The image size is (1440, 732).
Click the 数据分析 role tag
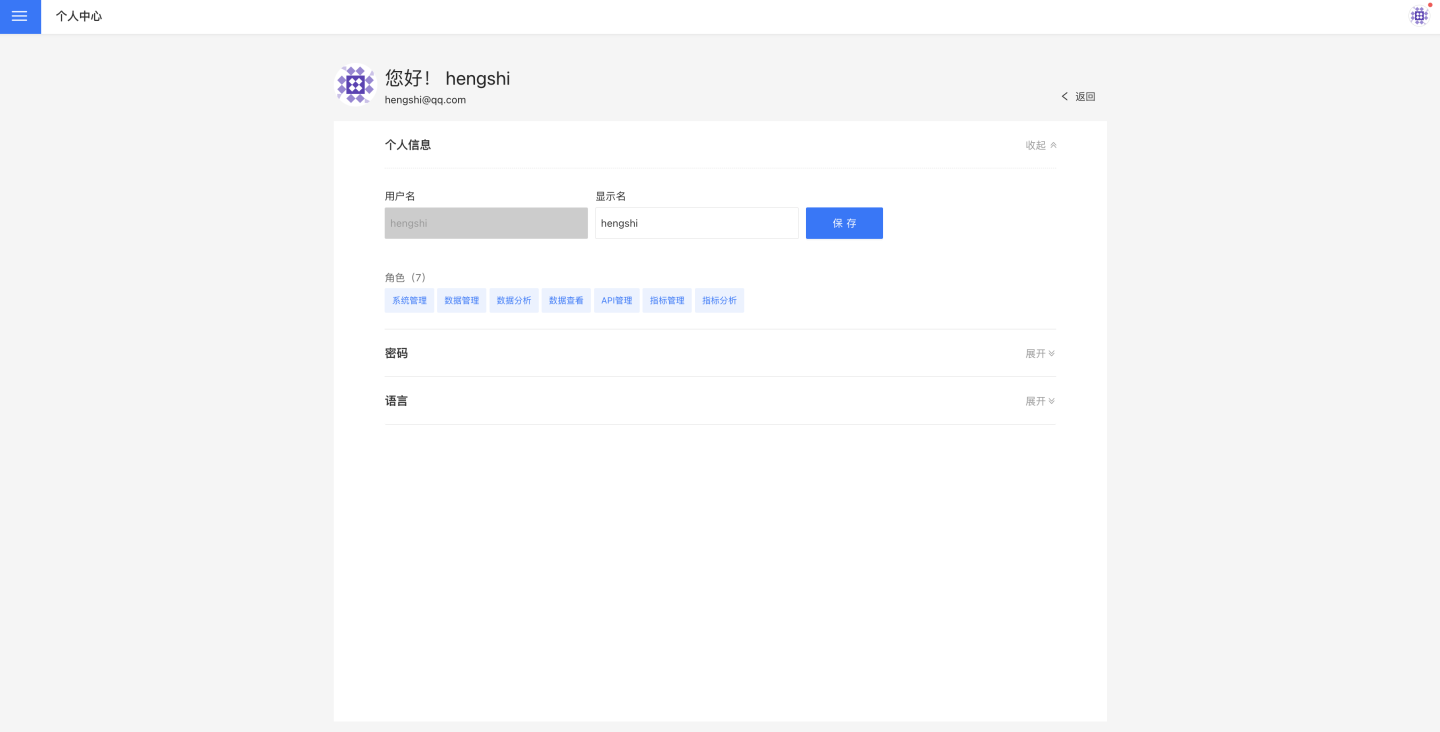[514, 300]
